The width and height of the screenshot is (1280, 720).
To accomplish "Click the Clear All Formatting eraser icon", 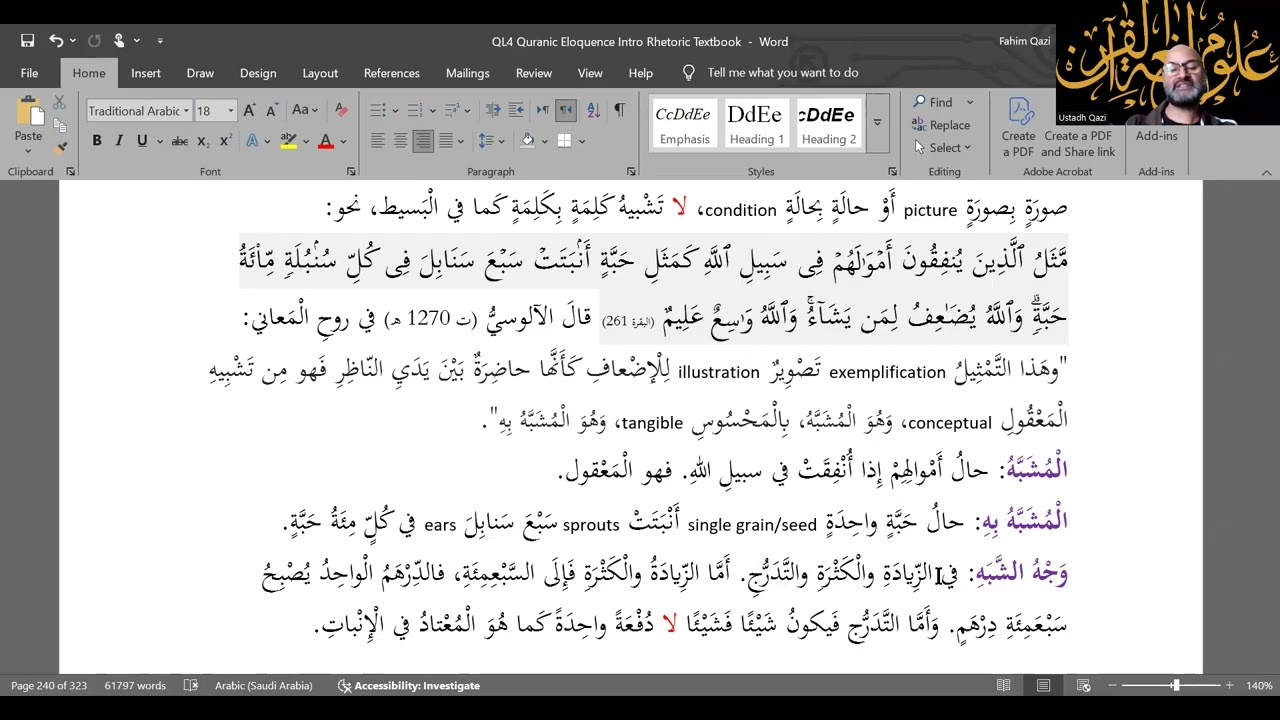I will [341, 110].
